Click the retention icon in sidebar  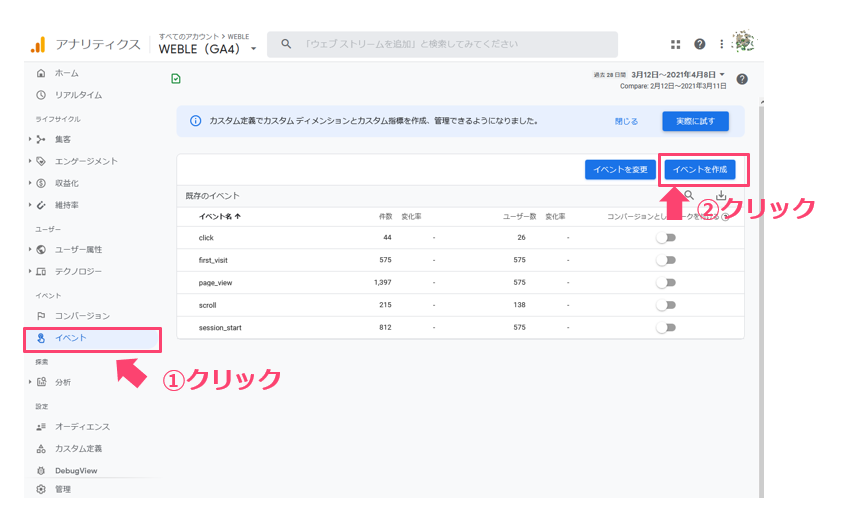[41, 205]
